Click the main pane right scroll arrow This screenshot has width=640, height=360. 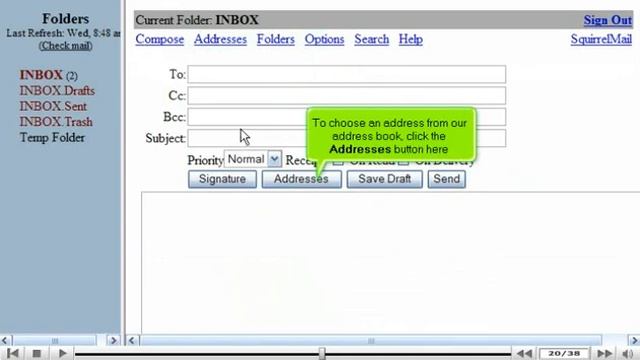(633, 340)
